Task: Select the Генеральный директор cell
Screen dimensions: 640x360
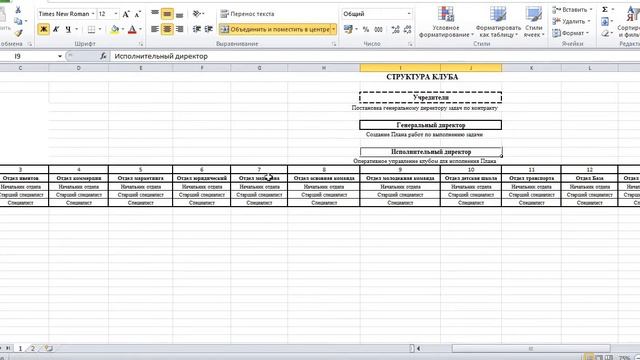Action: tap(431, 125)
